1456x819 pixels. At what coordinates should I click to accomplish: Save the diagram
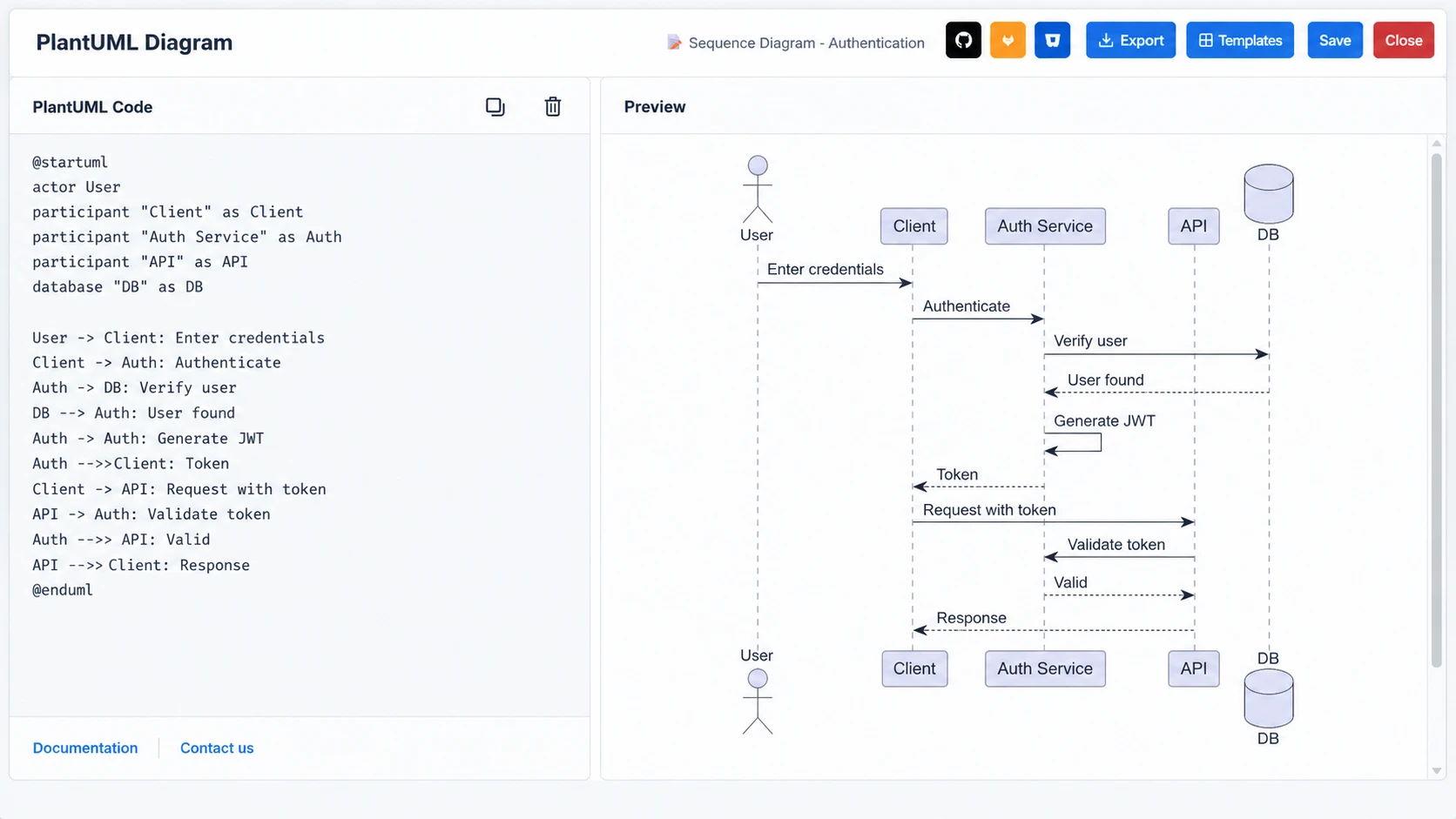click(1335, 40)
